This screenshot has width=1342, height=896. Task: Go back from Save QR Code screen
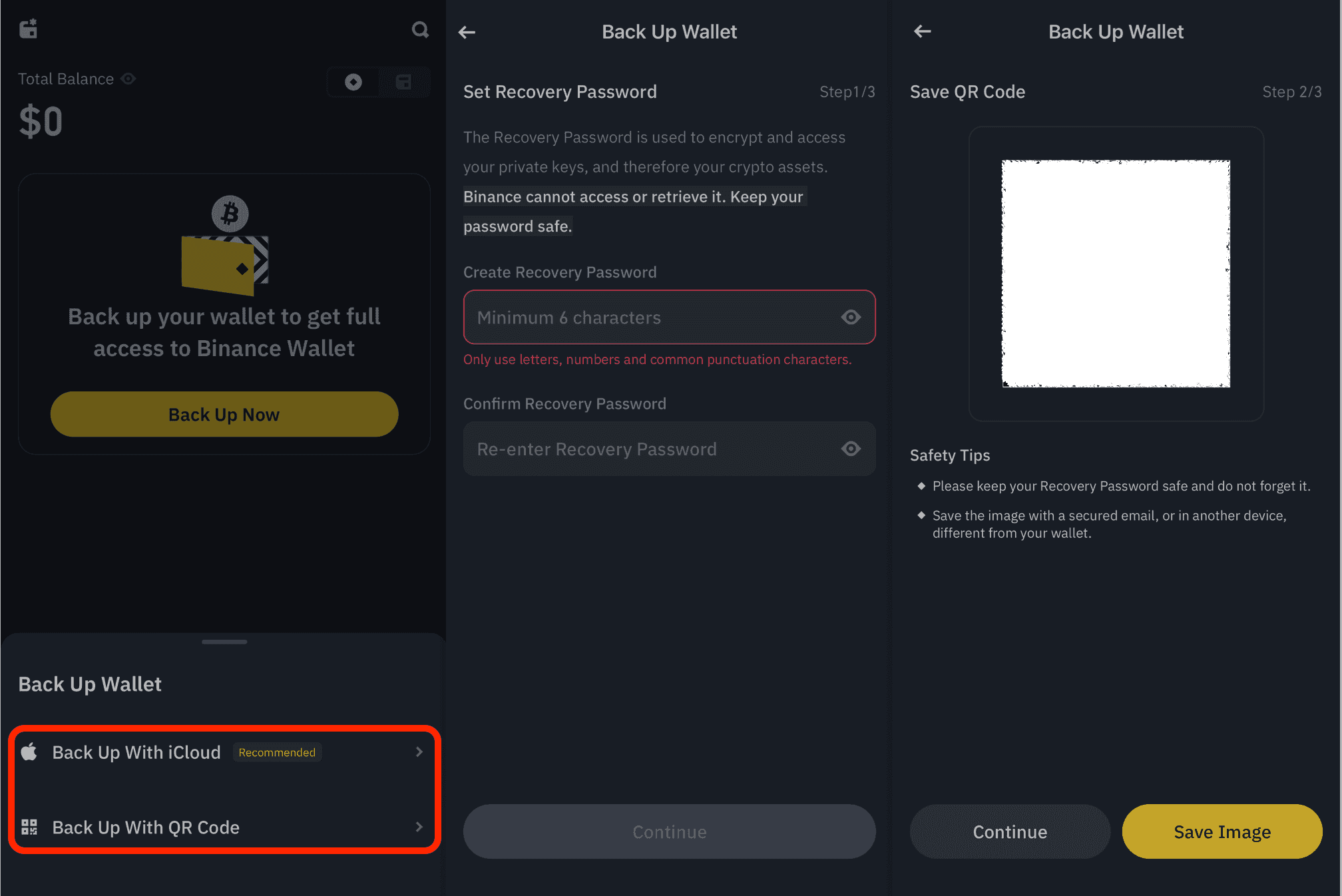(x=922, y=31)
